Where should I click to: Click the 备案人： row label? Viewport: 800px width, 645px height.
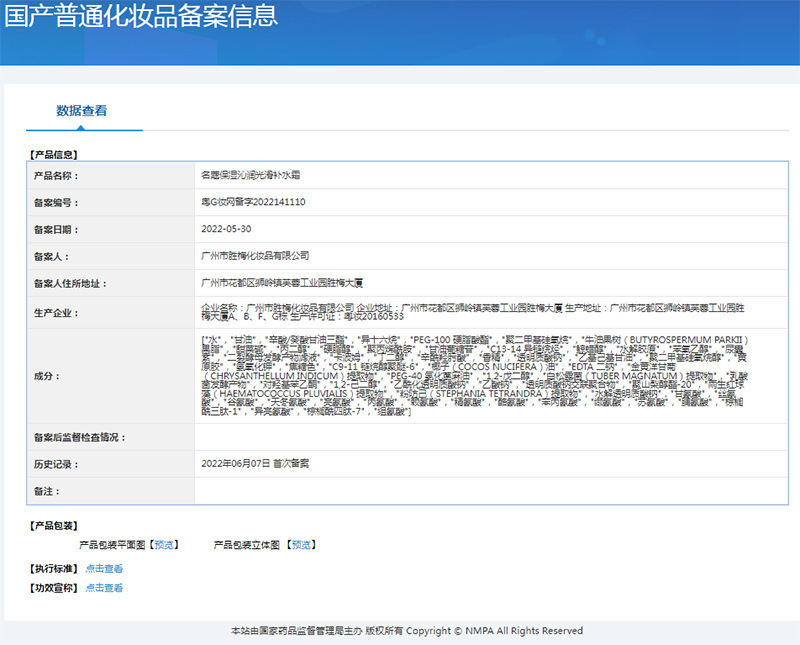pos(52,257)
